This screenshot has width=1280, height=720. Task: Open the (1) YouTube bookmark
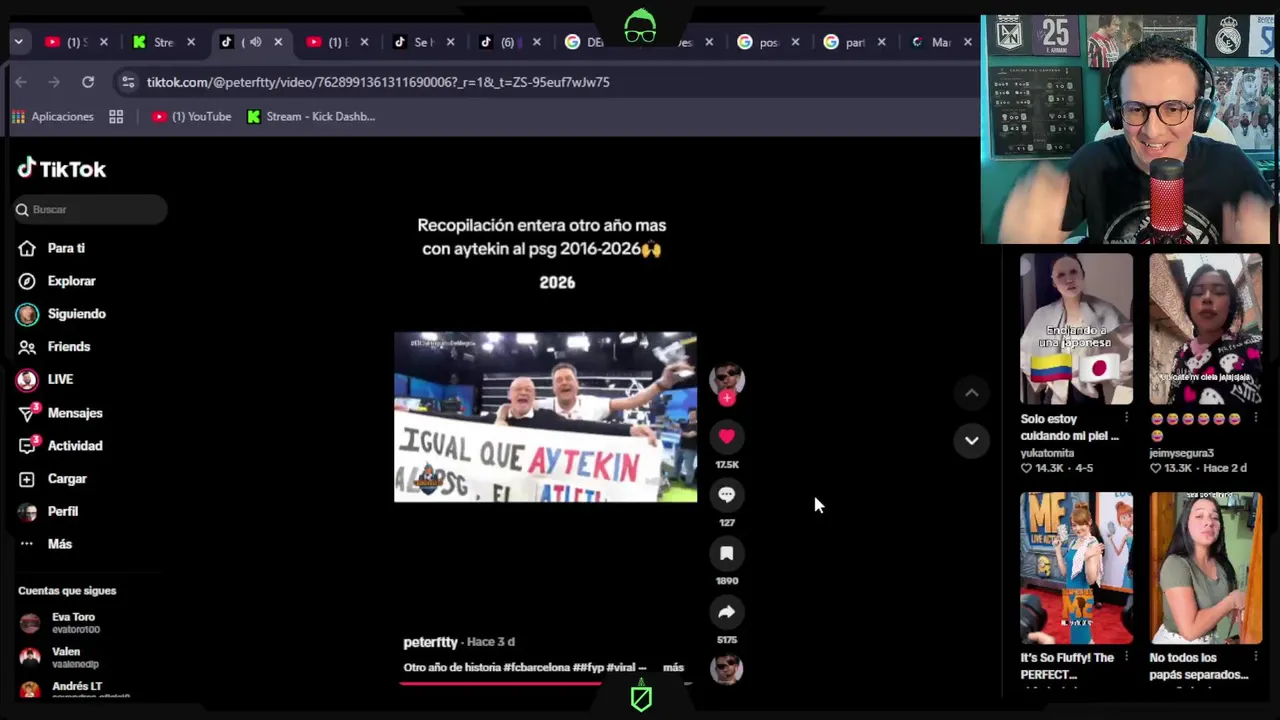coord(192,117)
